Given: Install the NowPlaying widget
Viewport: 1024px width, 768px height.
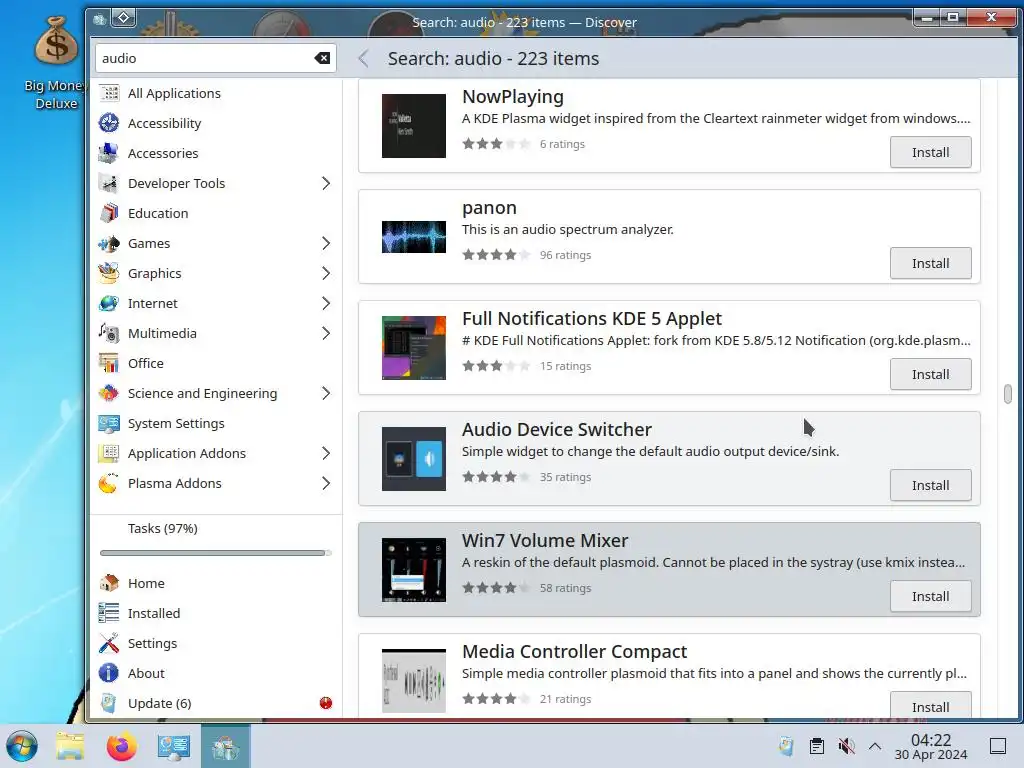Looking at the screenshot, I should point(931,152).
